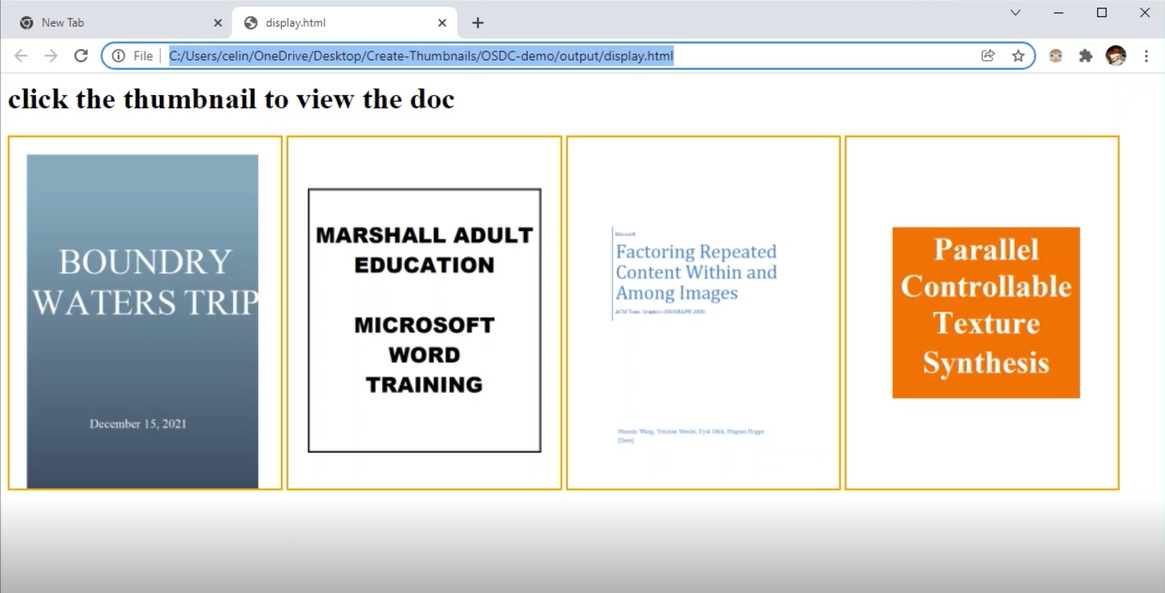Click the Parallel Controllable Texture Synthesis thumbnail

(981, 312)
